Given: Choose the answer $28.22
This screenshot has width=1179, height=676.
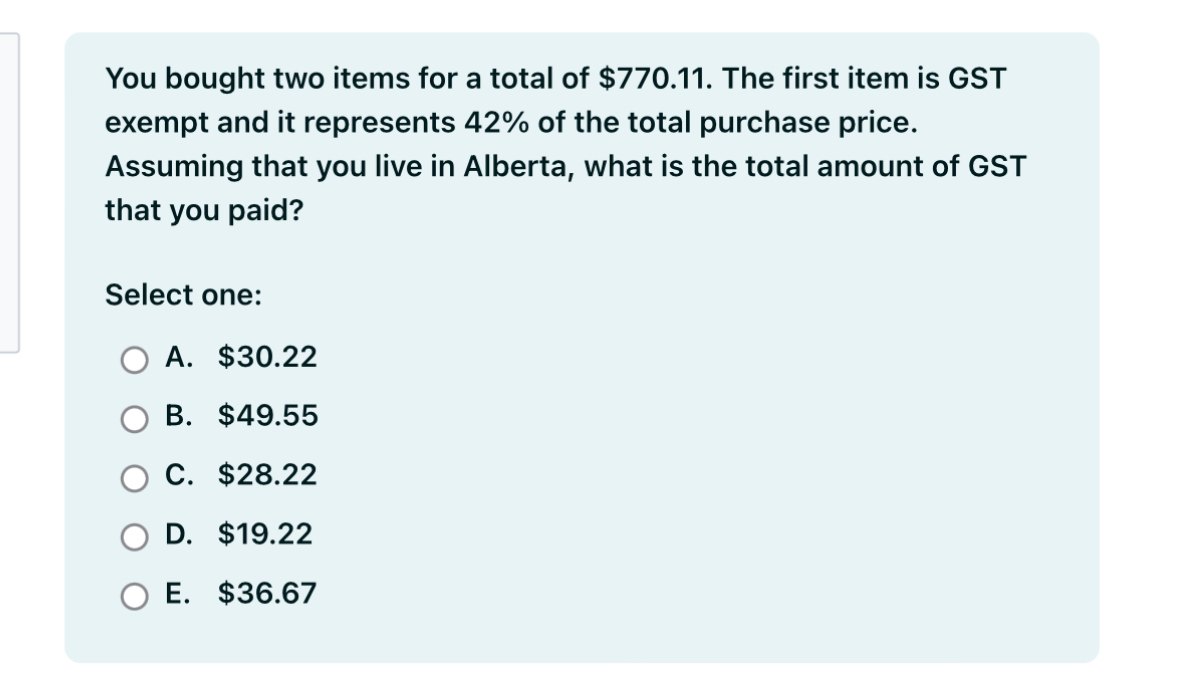Looking at the screenshot, I should pos(266,475).
